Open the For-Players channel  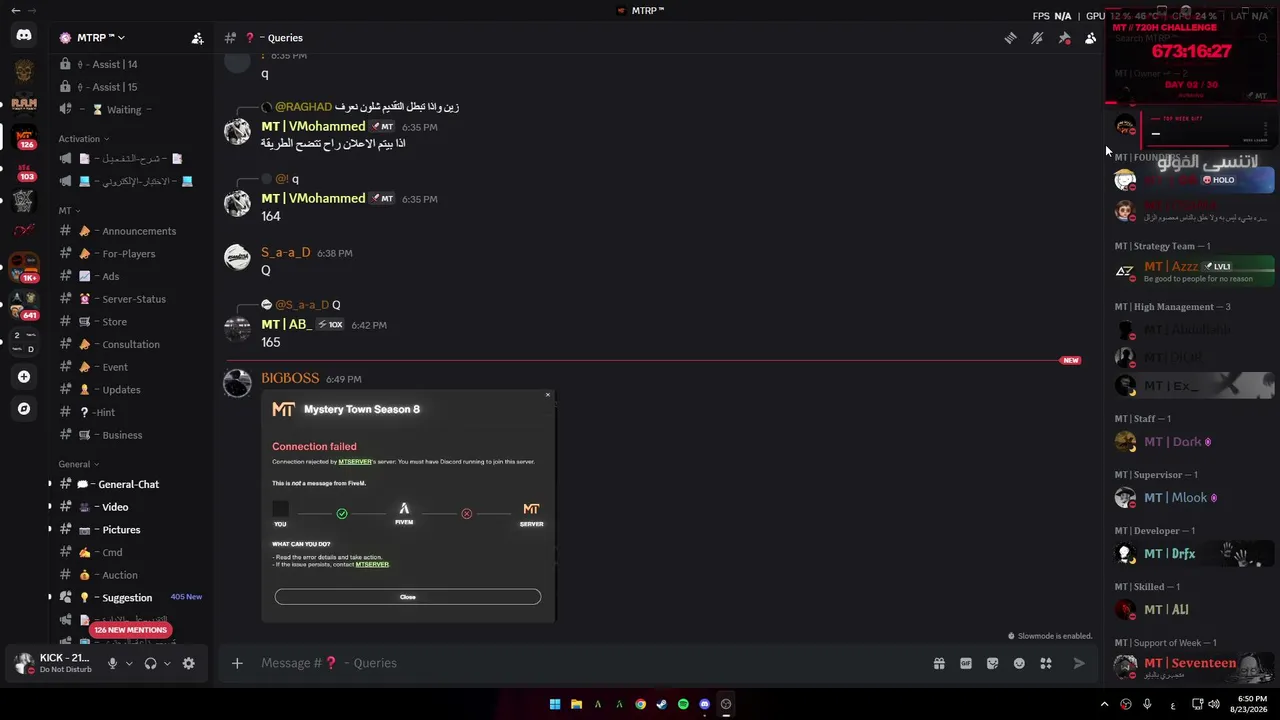tap(130, 254)
